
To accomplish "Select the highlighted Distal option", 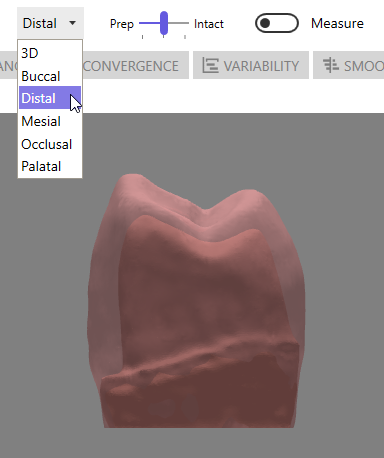I will pyautogui.click(x=50, y=98).
